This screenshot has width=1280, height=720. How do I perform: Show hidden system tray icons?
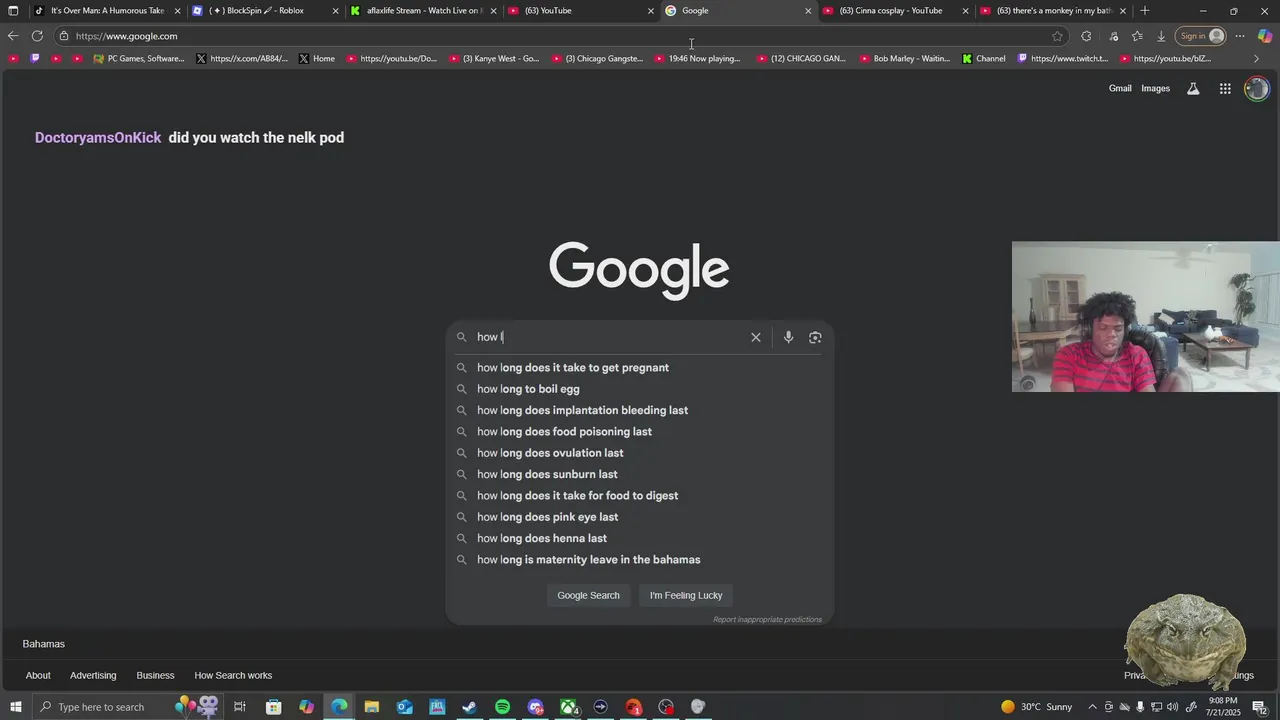1092,707
